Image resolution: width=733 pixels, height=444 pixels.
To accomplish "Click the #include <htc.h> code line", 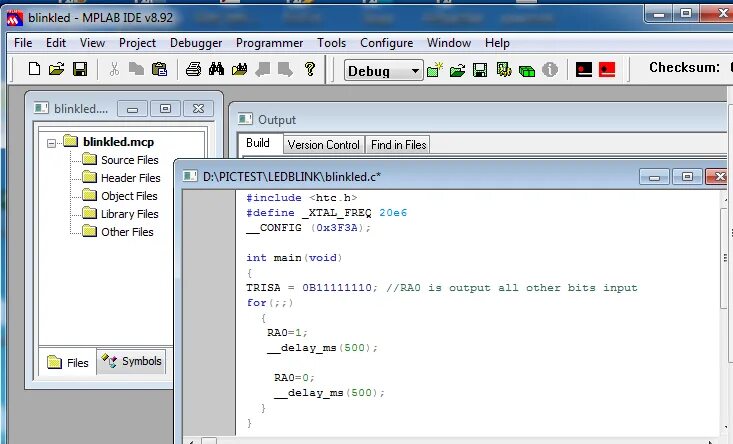I will [302, 198].
